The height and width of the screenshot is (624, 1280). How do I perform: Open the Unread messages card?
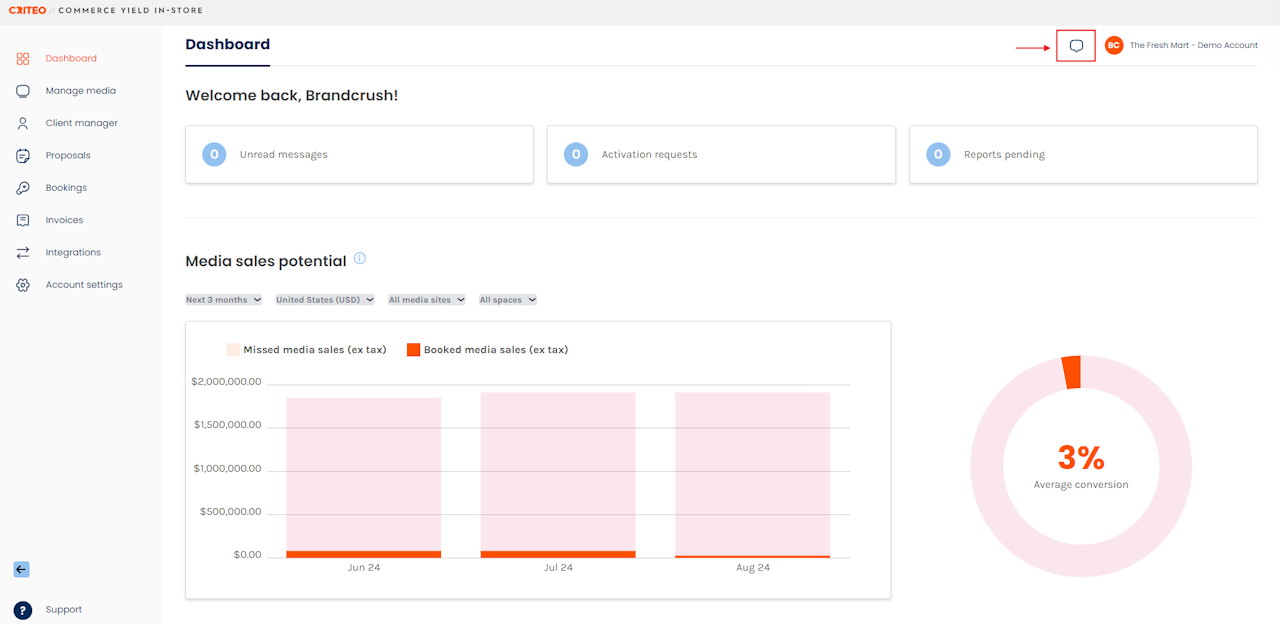359,155
